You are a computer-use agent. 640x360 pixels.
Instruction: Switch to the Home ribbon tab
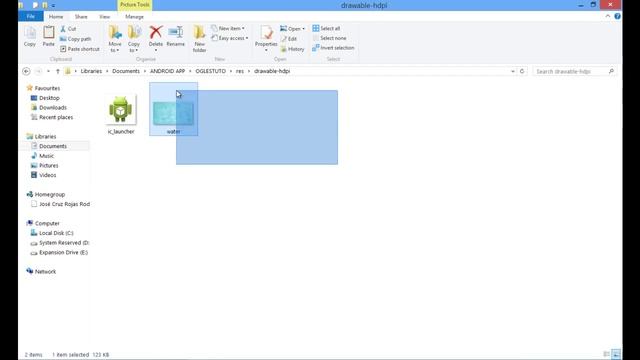(x=56, y=17)
